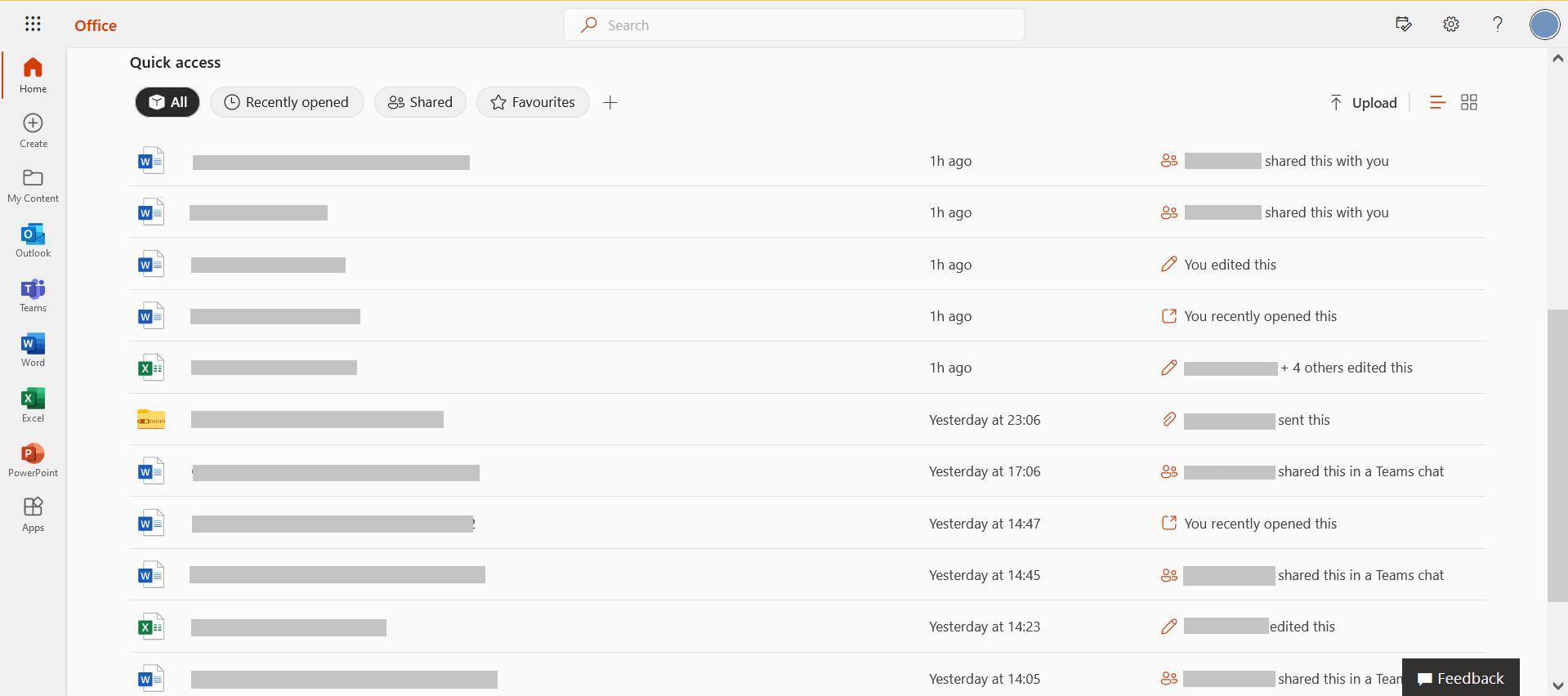The image size is (1568, 696).
Task: Click the Upload button
Action: tap(1363, 102)
